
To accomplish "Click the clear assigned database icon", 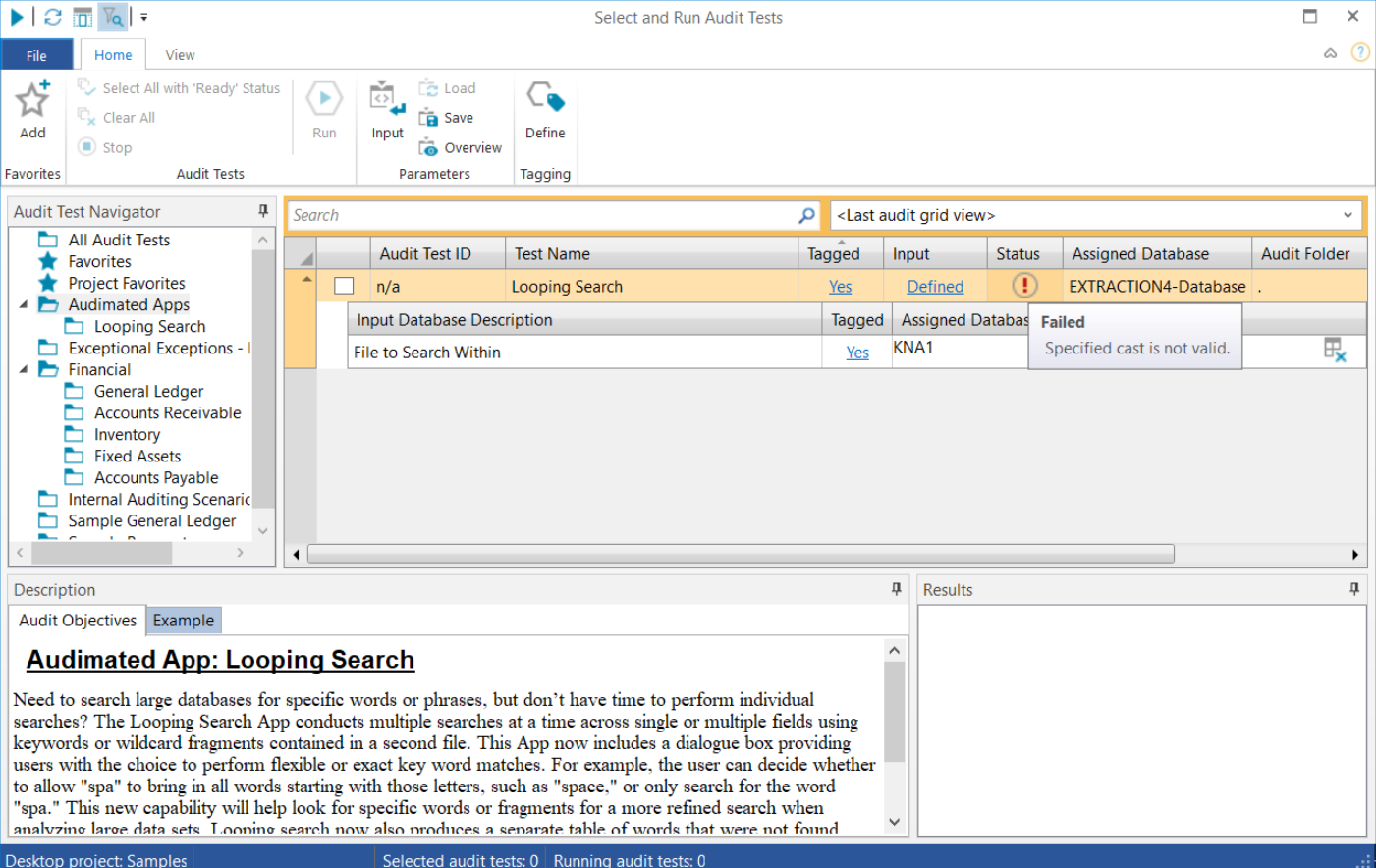I will 1334,351.
